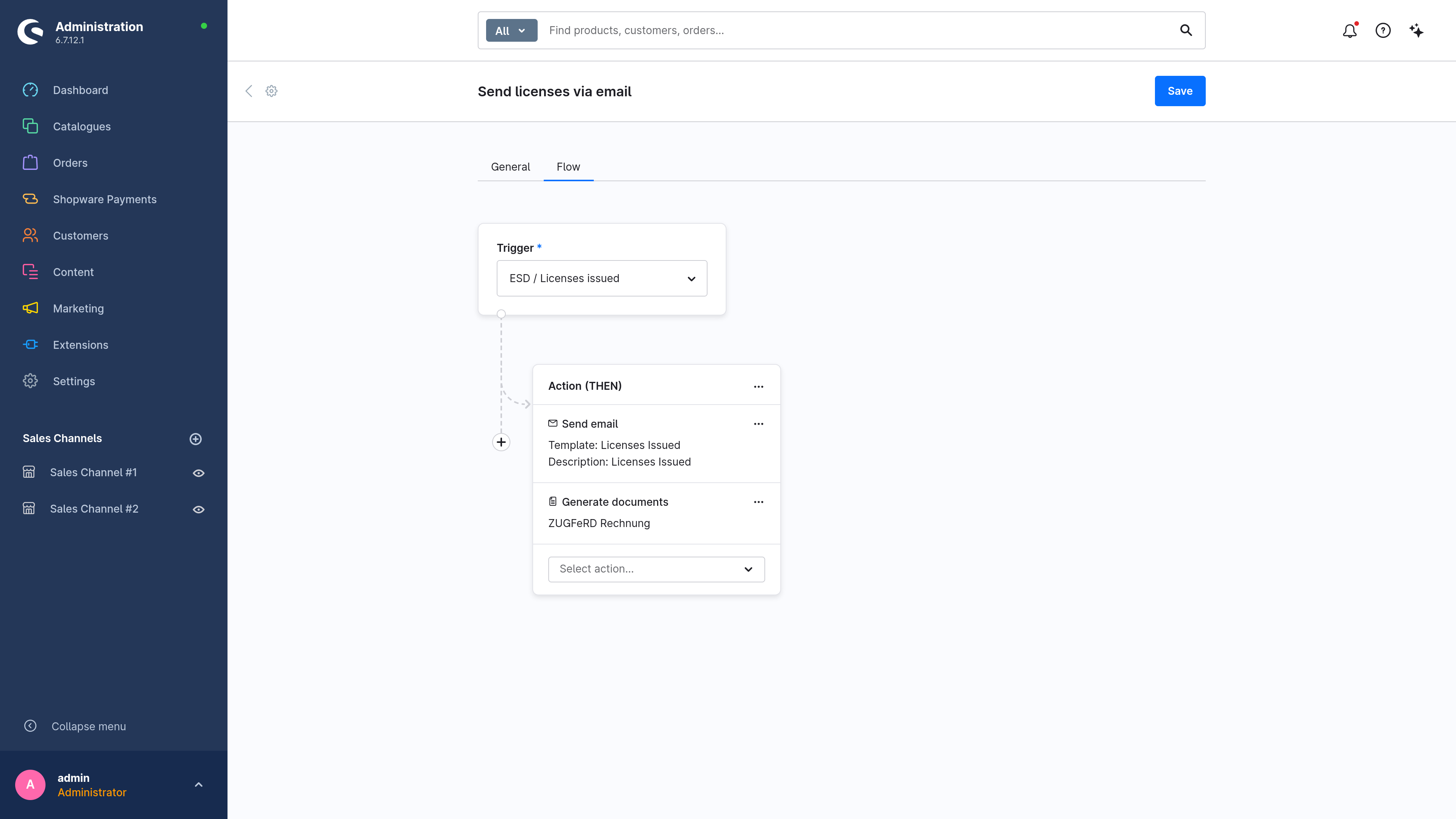Click the 'Template: Licenses Issued' text
Image resolution: width=1456 pixels, height=819 pixels.
(x=614, y=446)
